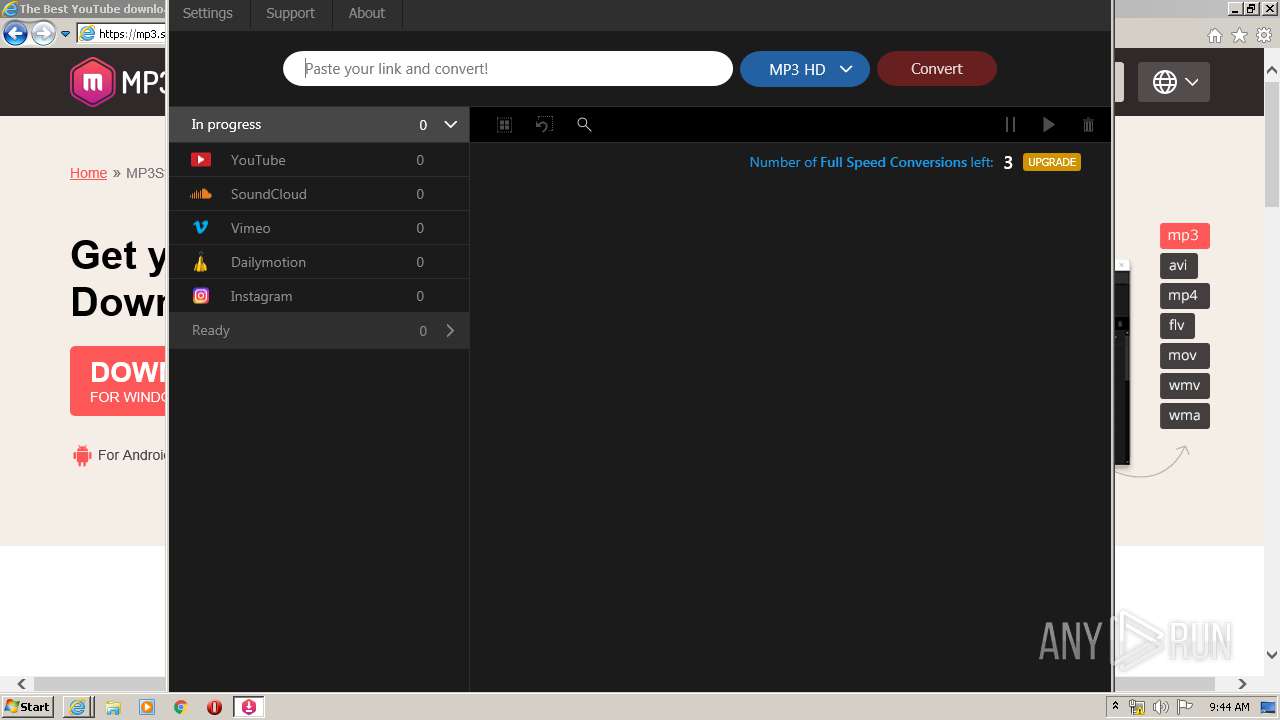Click the trash delete icon
This screenshot has width=1280, height=720.
[x=1088, y=125]
